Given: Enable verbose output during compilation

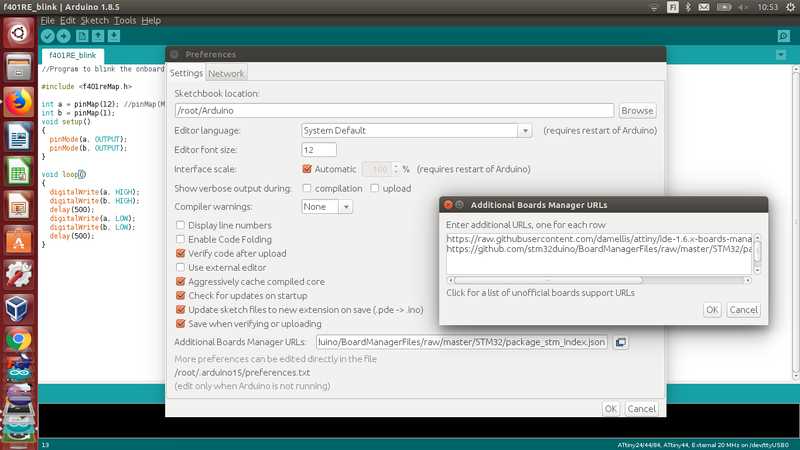Looking at the screenshot, I should click(307, 188).
